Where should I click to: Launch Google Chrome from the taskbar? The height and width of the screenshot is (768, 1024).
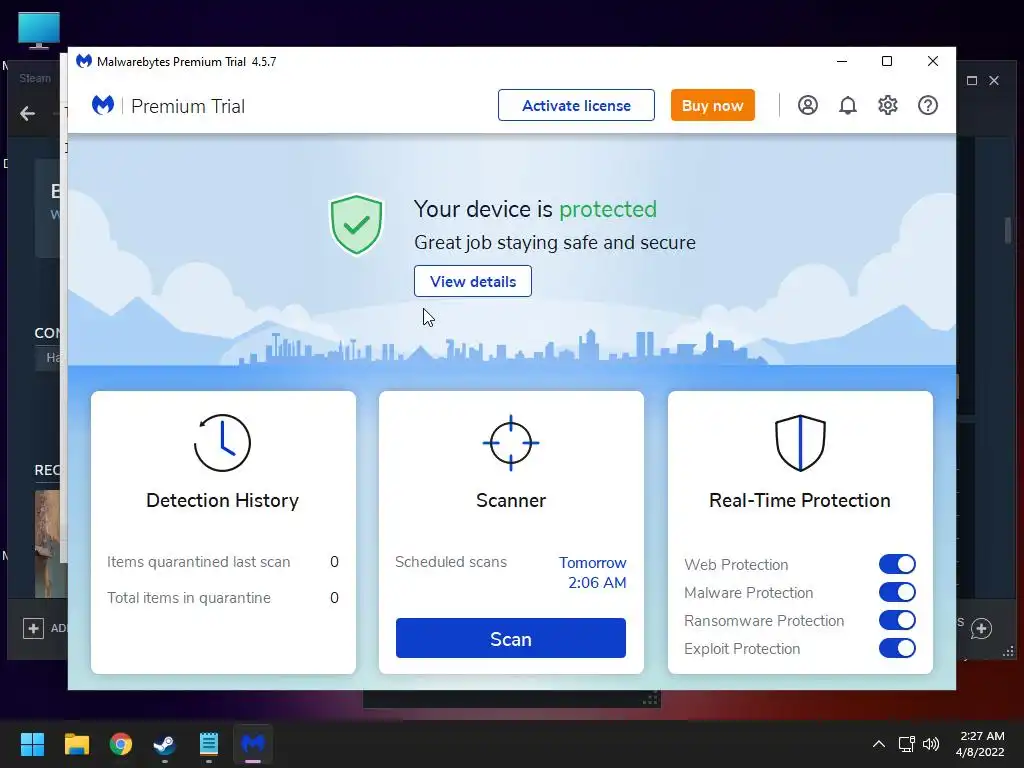tap(121, 744)
